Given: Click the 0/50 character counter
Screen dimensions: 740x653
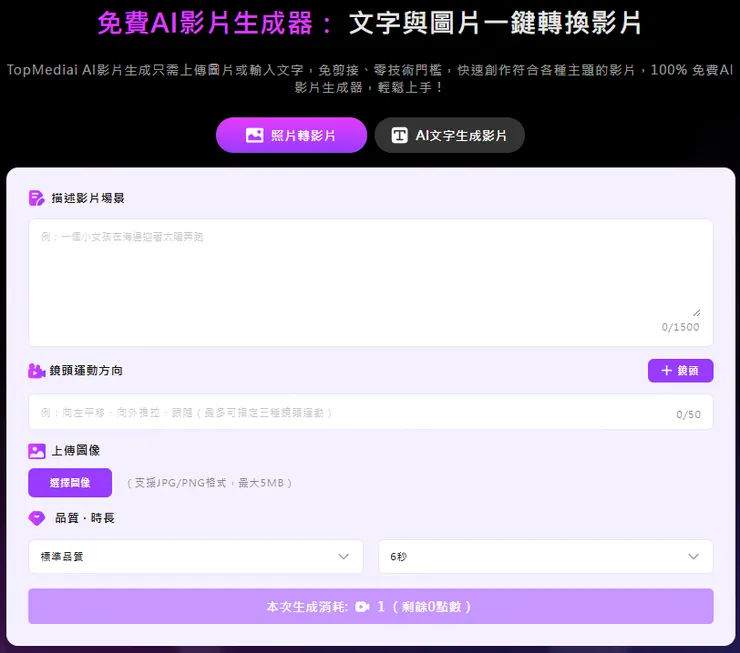Looking at the screenshot, I should coord(688,414).
